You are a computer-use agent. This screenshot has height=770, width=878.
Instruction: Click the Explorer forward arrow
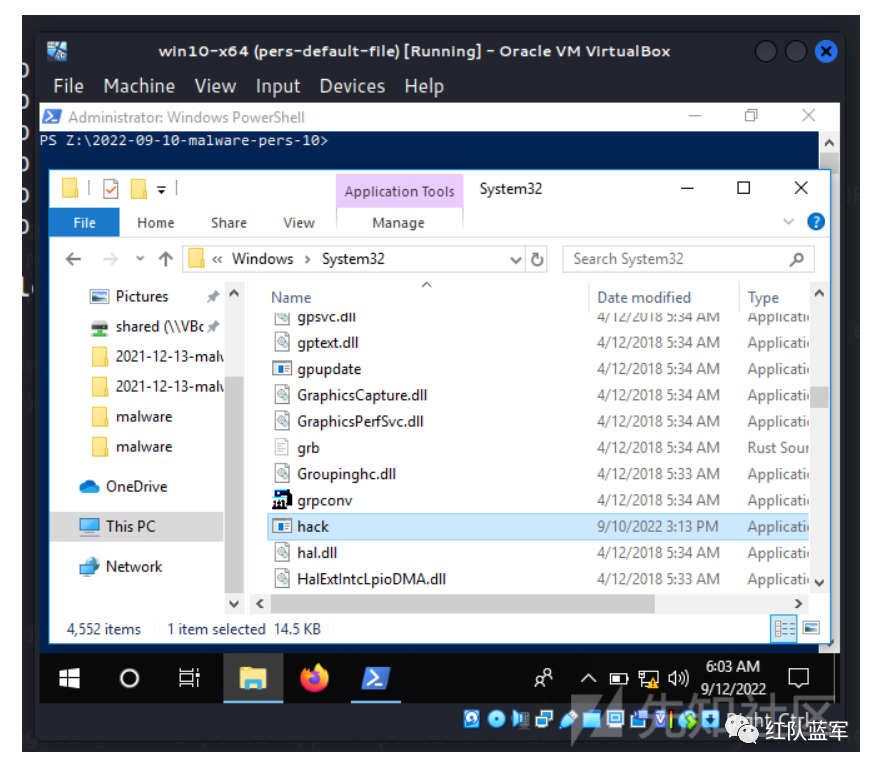pos(110,259)
